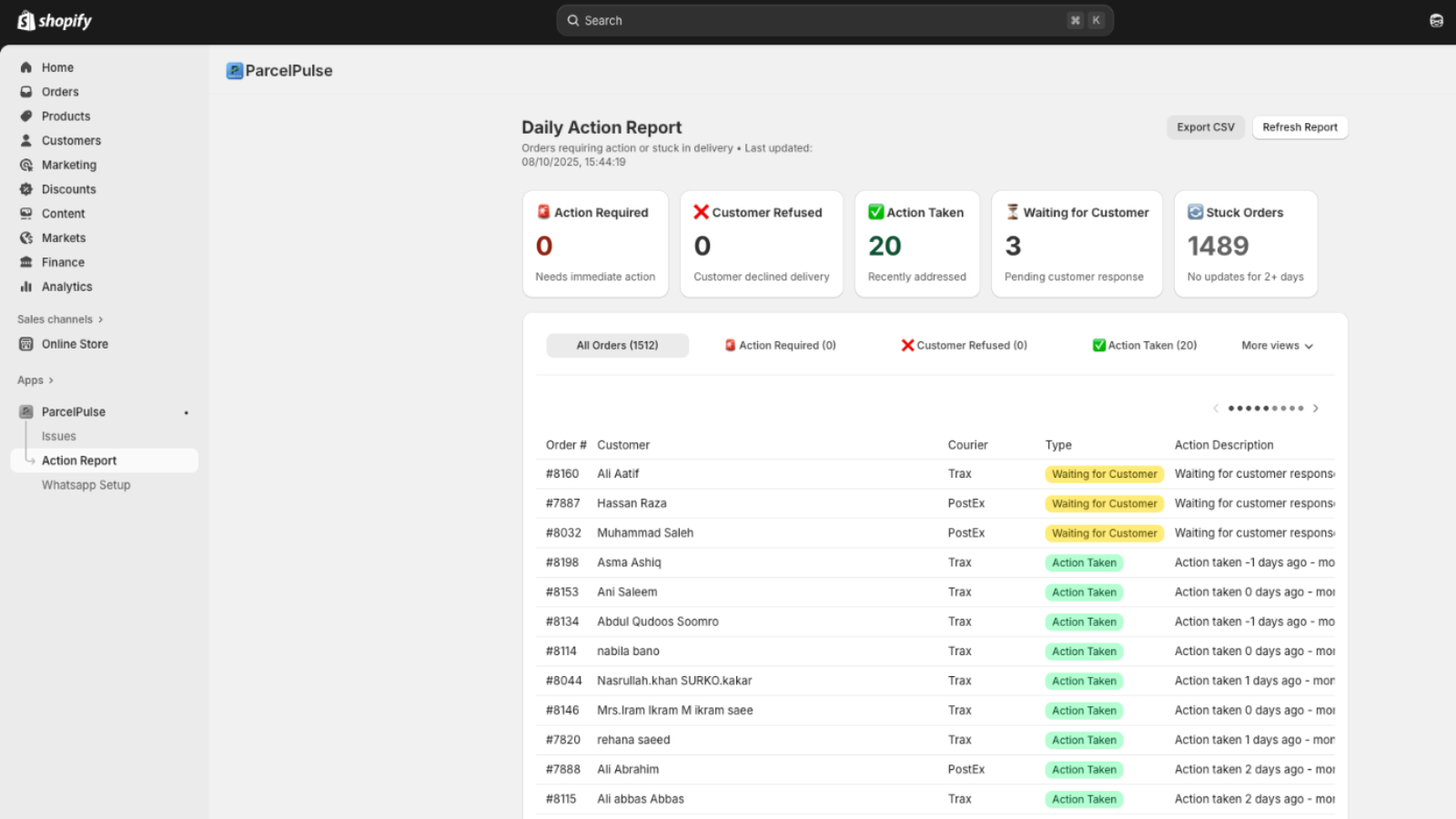Image resolution: width=1456 pixels, height=819 pixels.
Task: Click the account avatar icon top right
Action: (1436, 21)
